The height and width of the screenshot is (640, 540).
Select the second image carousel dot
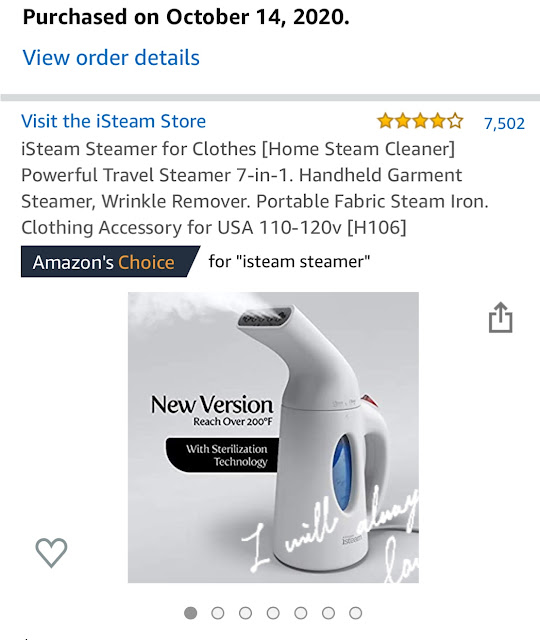click(218, 613)
